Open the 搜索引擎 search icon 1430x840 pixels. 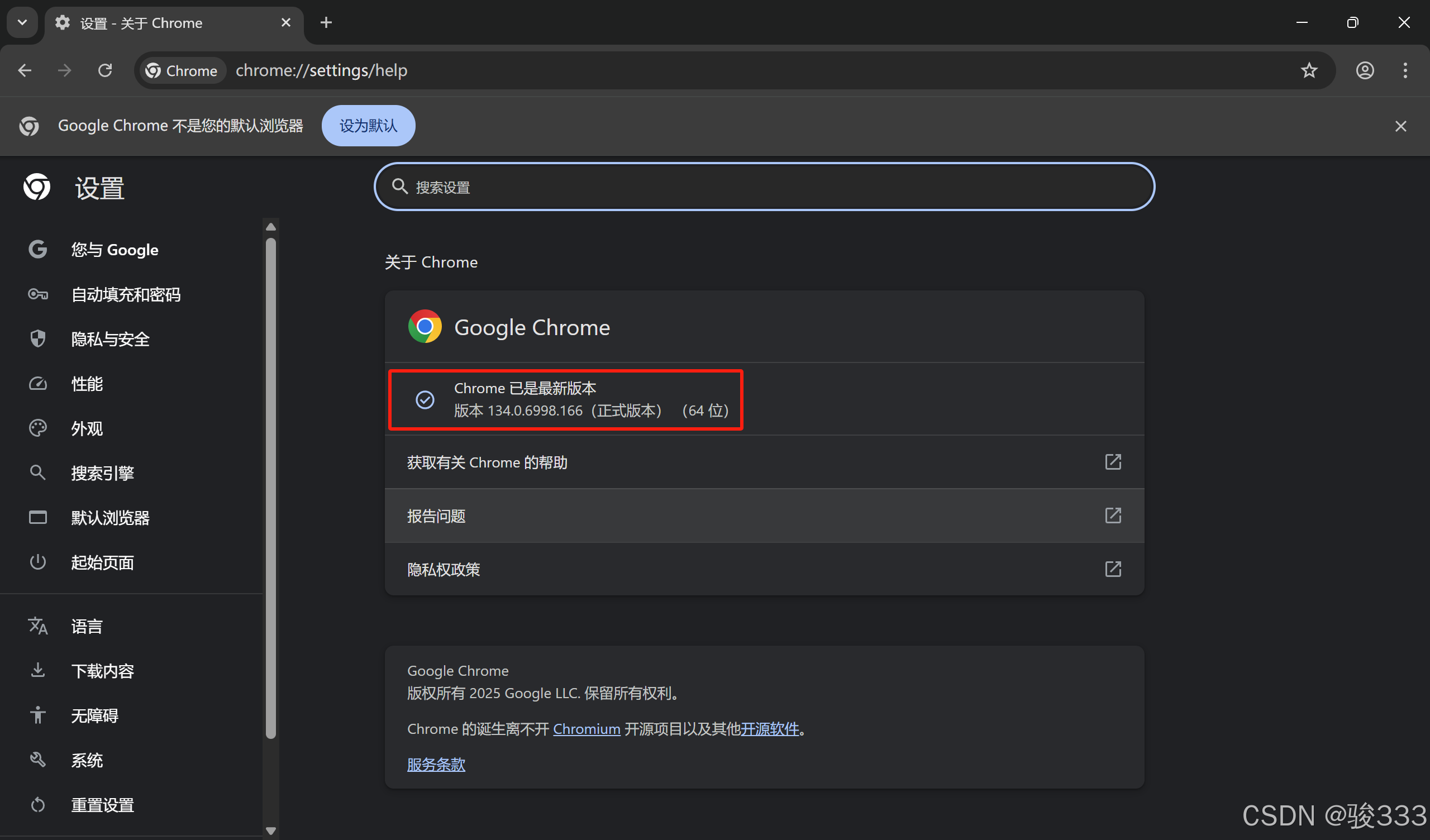tap(37, 472)
